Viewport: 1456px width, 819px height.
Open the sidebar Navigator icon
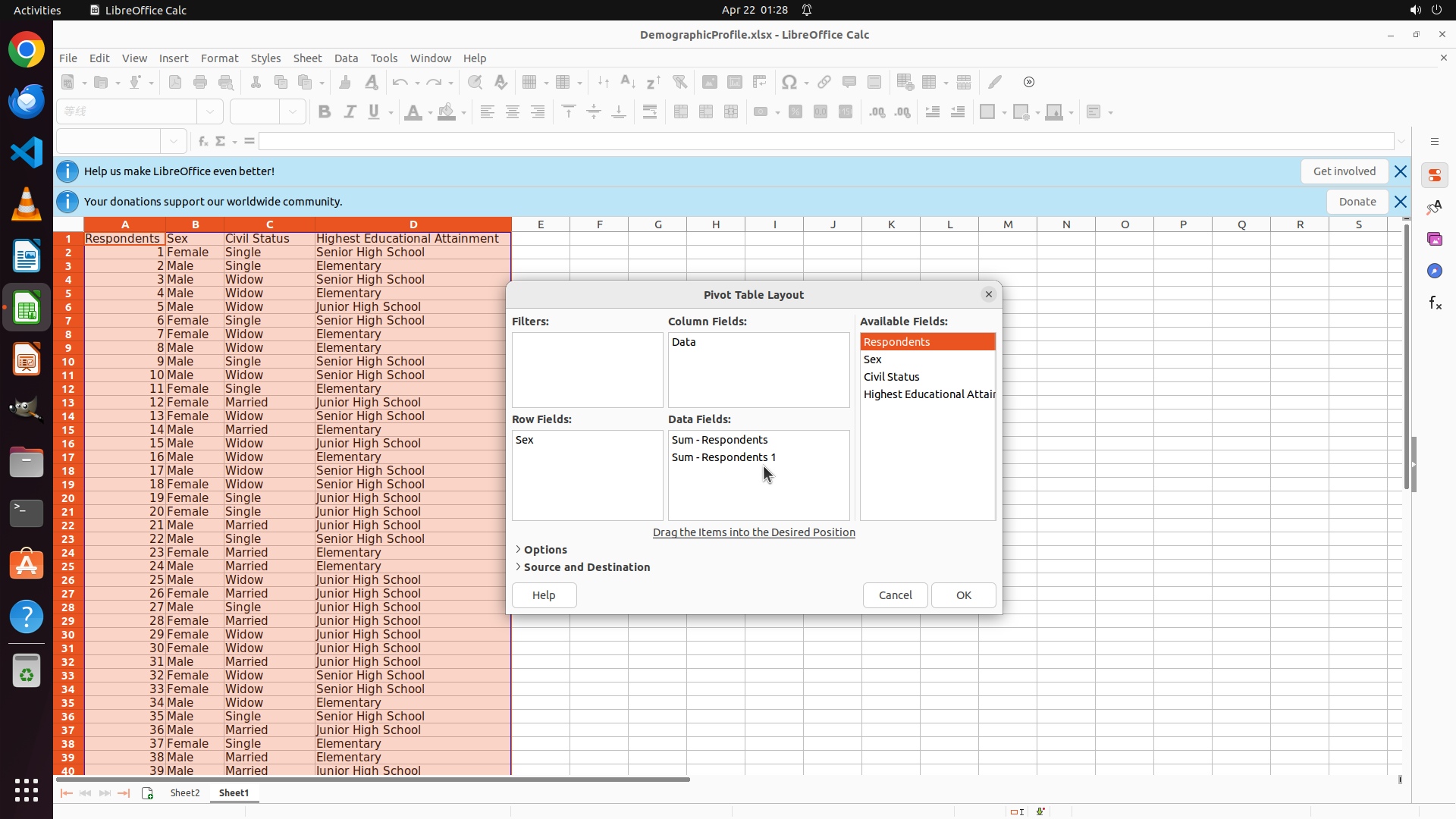click(1434, 271)
